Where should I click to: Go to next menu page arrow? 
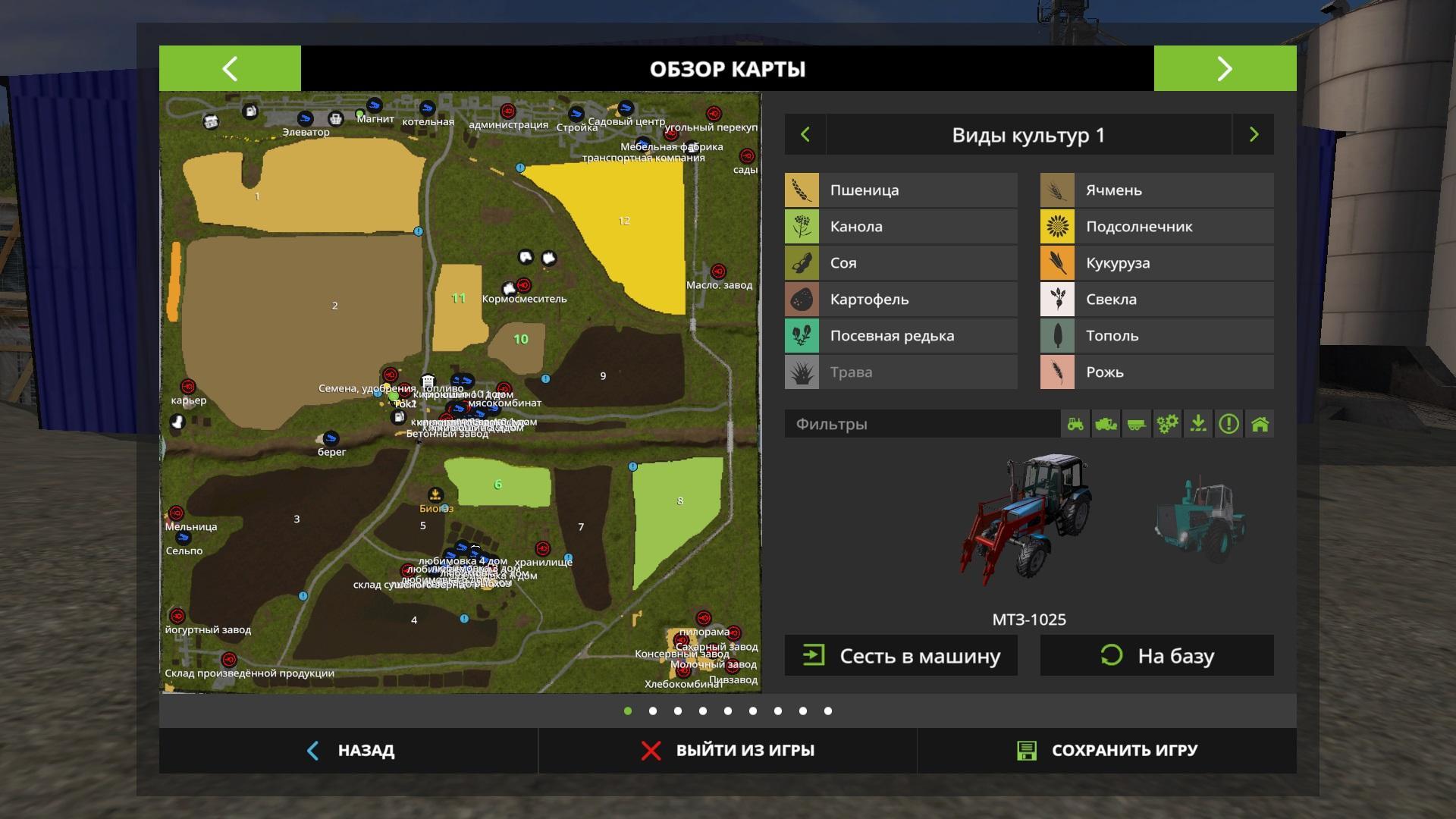coord(1225,69)
